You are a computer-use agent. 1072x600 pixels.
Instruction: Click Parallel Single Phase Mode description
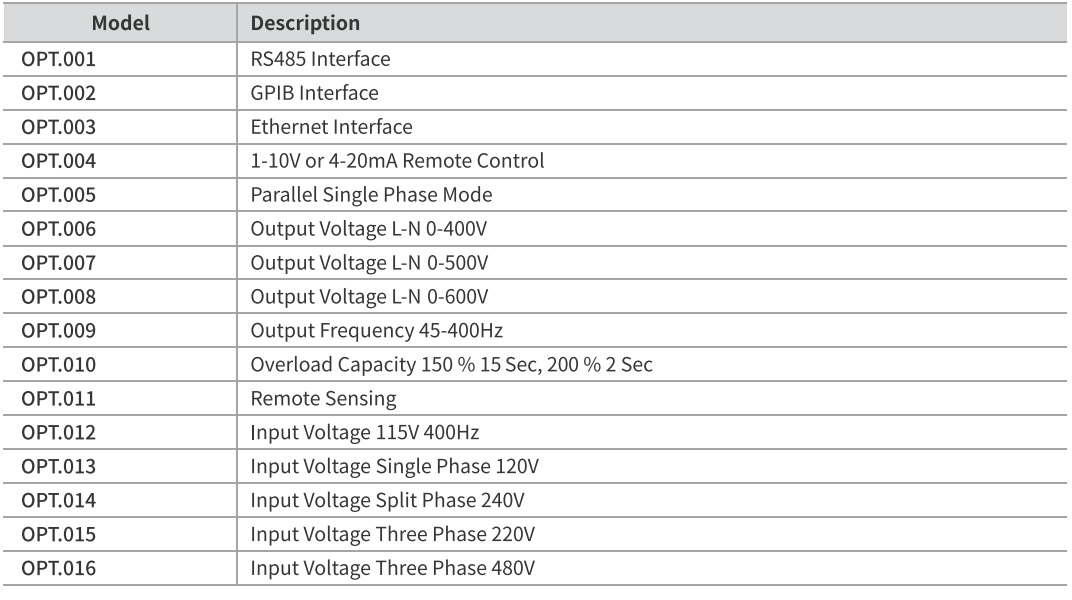[x=371, y=195]
